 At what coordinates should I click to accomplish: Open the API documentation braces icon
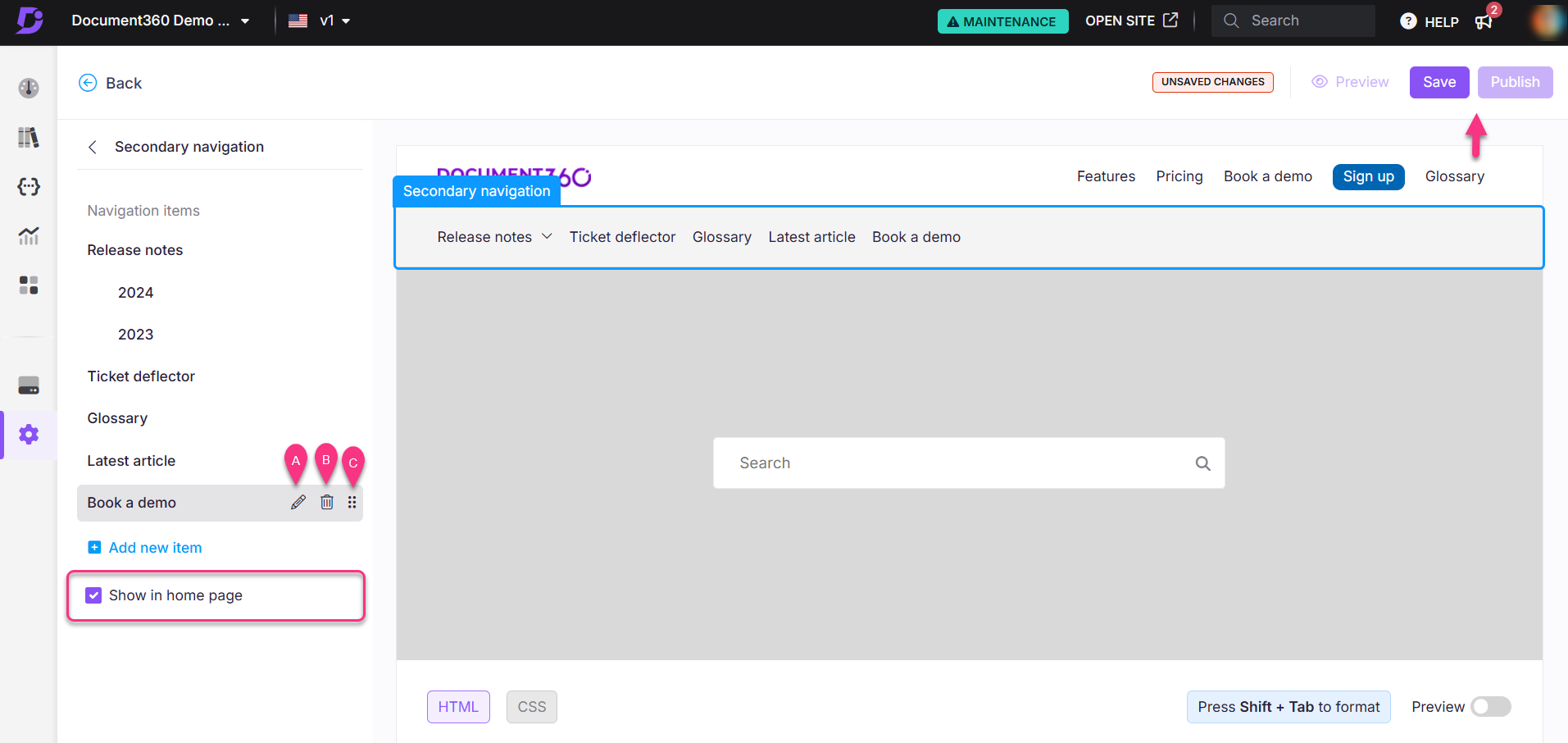[x=29, y=187]
